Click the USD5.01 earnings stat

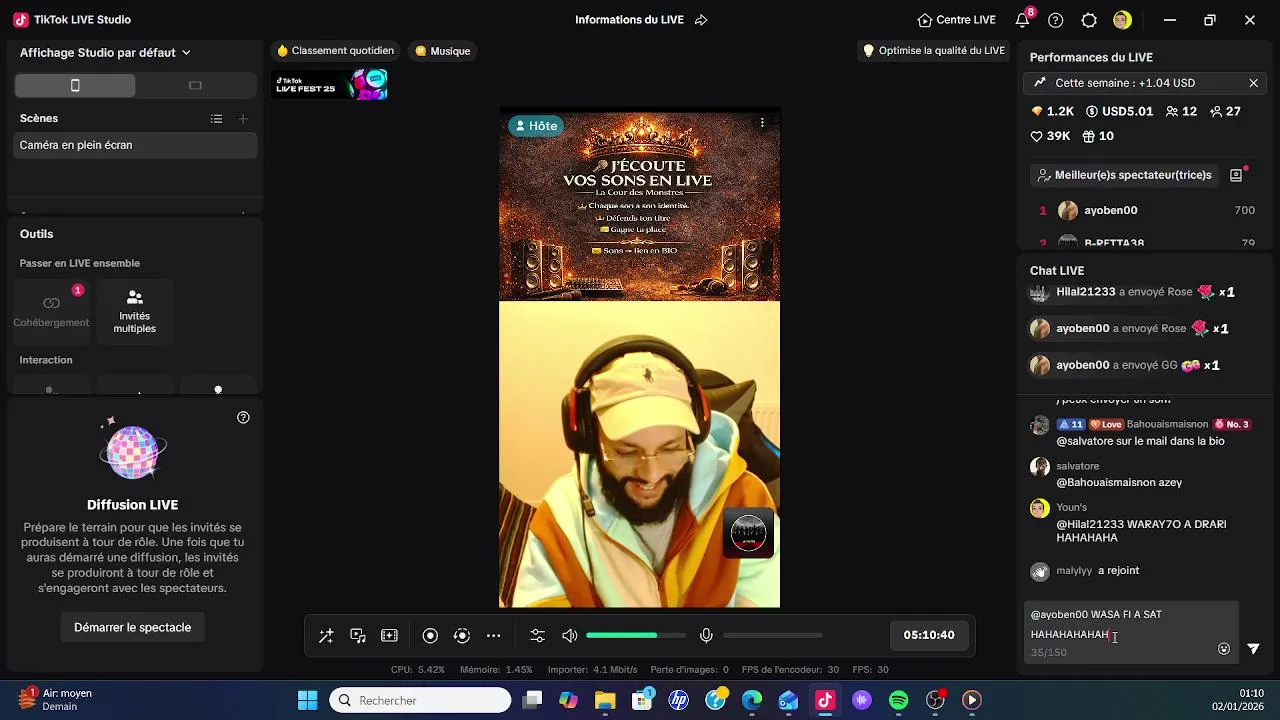(x=1119, y=112)
